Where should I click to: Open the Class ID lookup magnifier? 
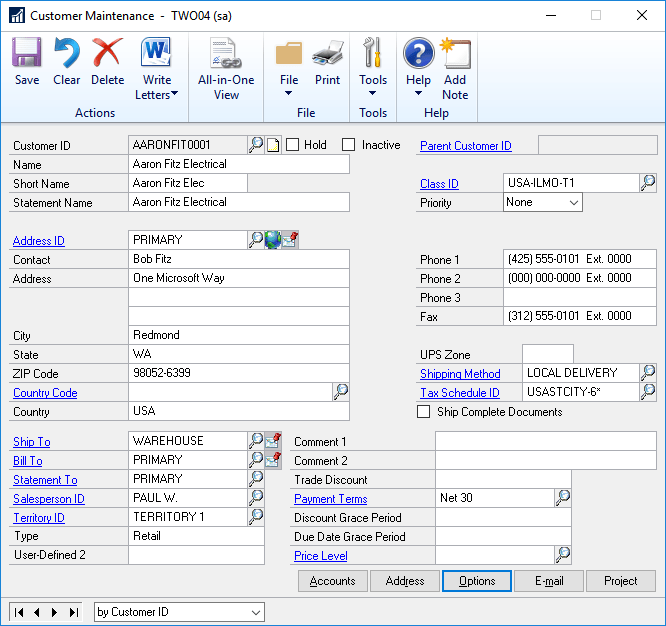click(648, 183)
